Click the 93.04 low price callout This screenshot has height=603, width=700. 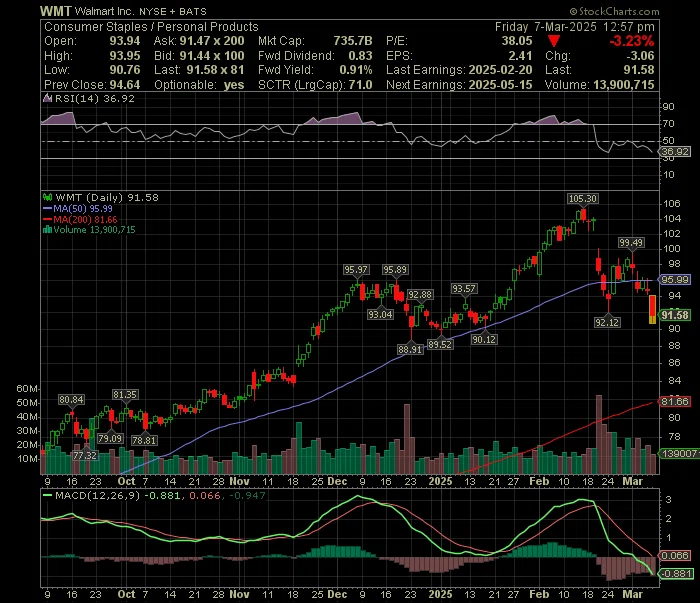[380, 314]
